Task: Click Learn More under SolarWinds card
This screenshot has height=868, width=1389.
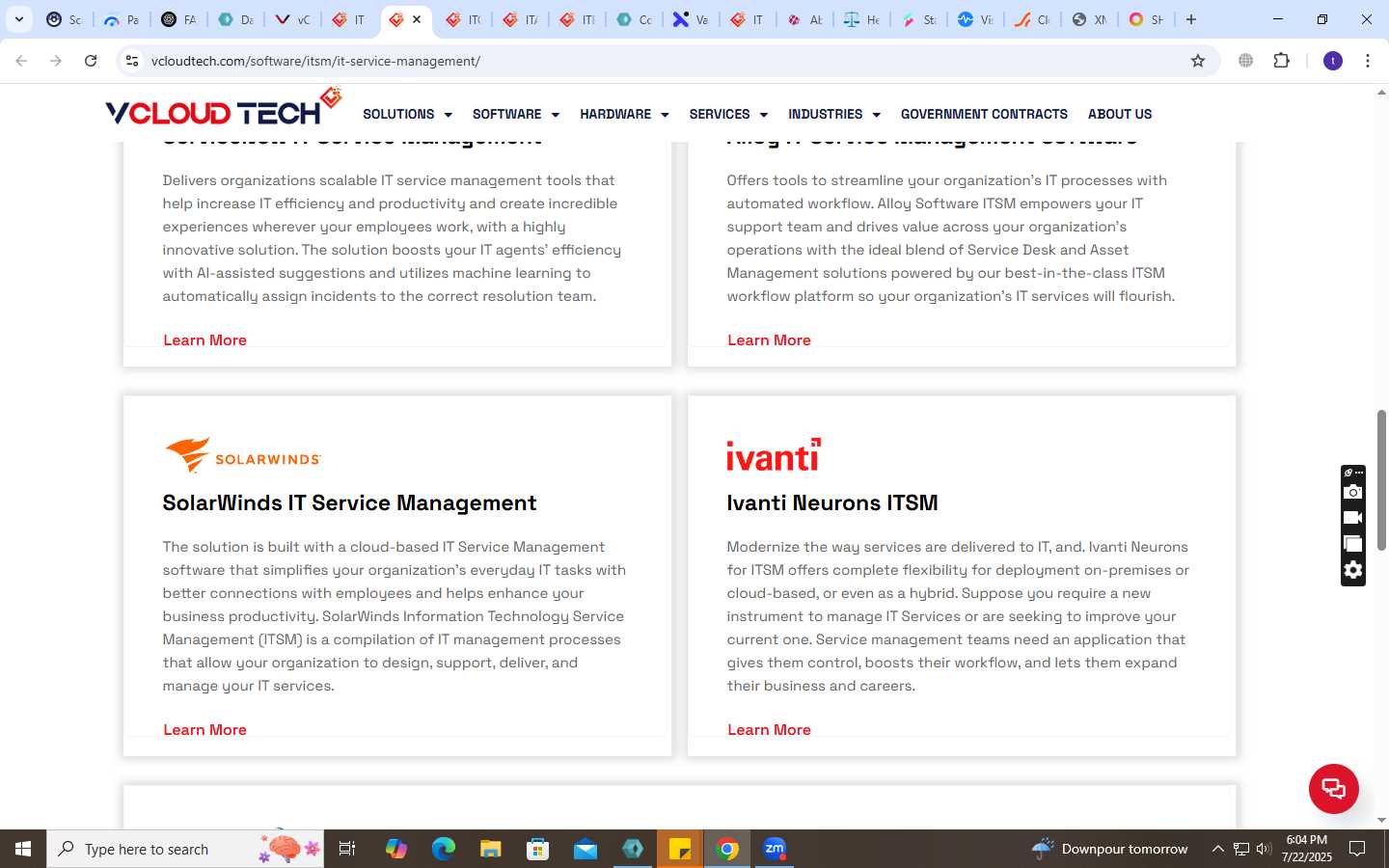Action: coord(204,729)
